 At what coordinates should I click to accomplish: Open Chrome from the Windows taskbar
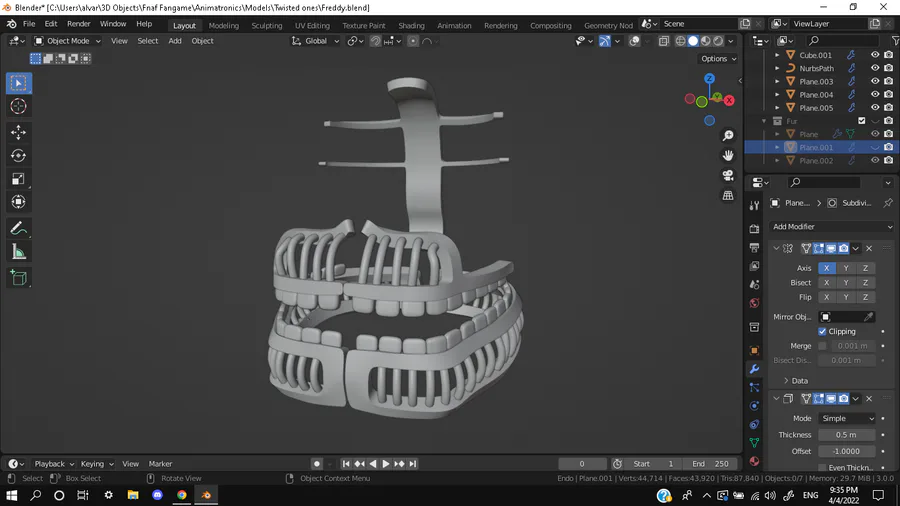[182, 495]
